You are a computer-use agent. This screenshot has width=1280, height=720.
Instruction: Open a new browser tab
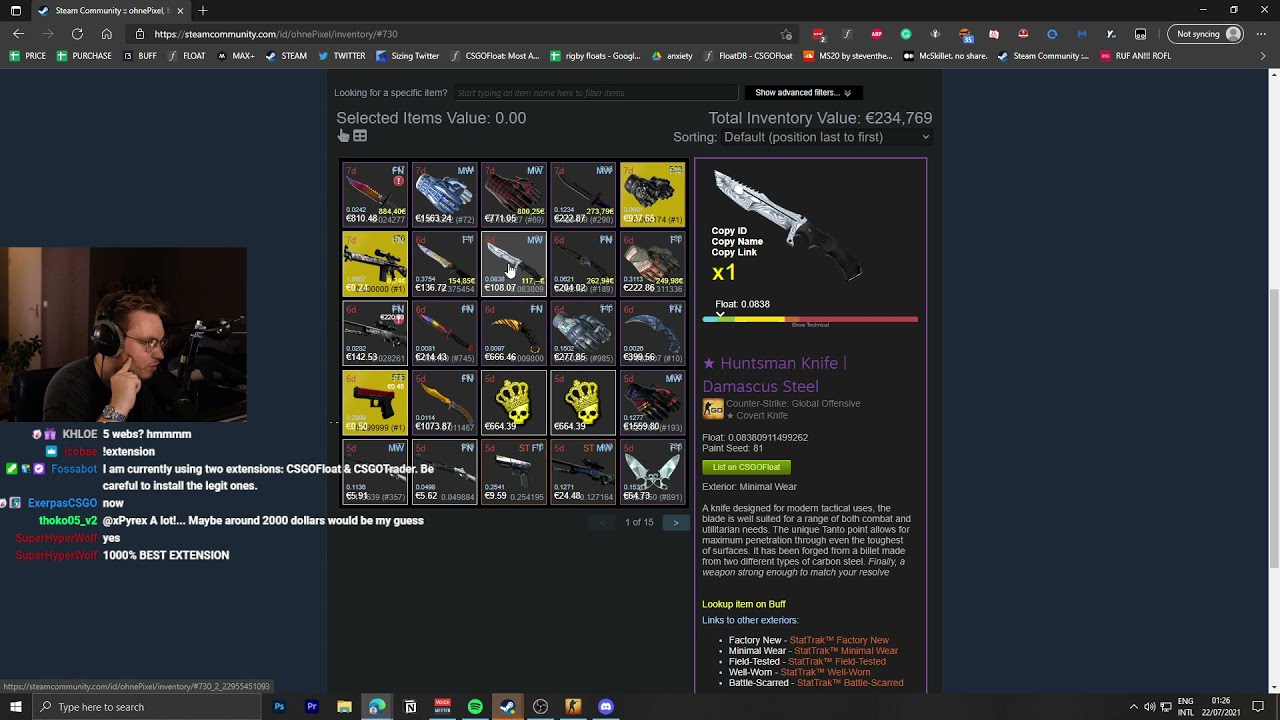203,10
